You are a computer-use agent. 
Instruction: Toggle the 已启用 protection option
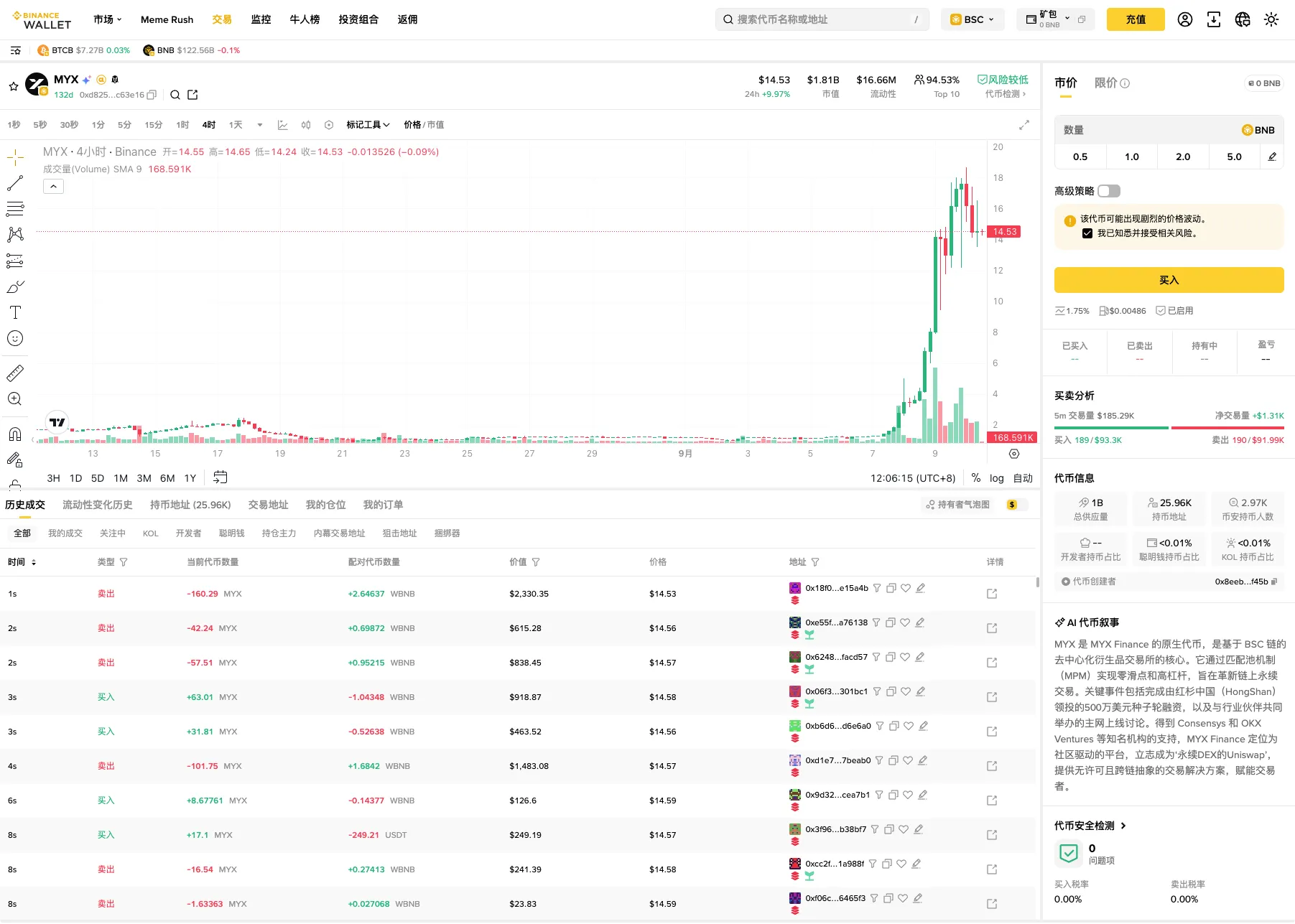click(x=1174, y=311)
